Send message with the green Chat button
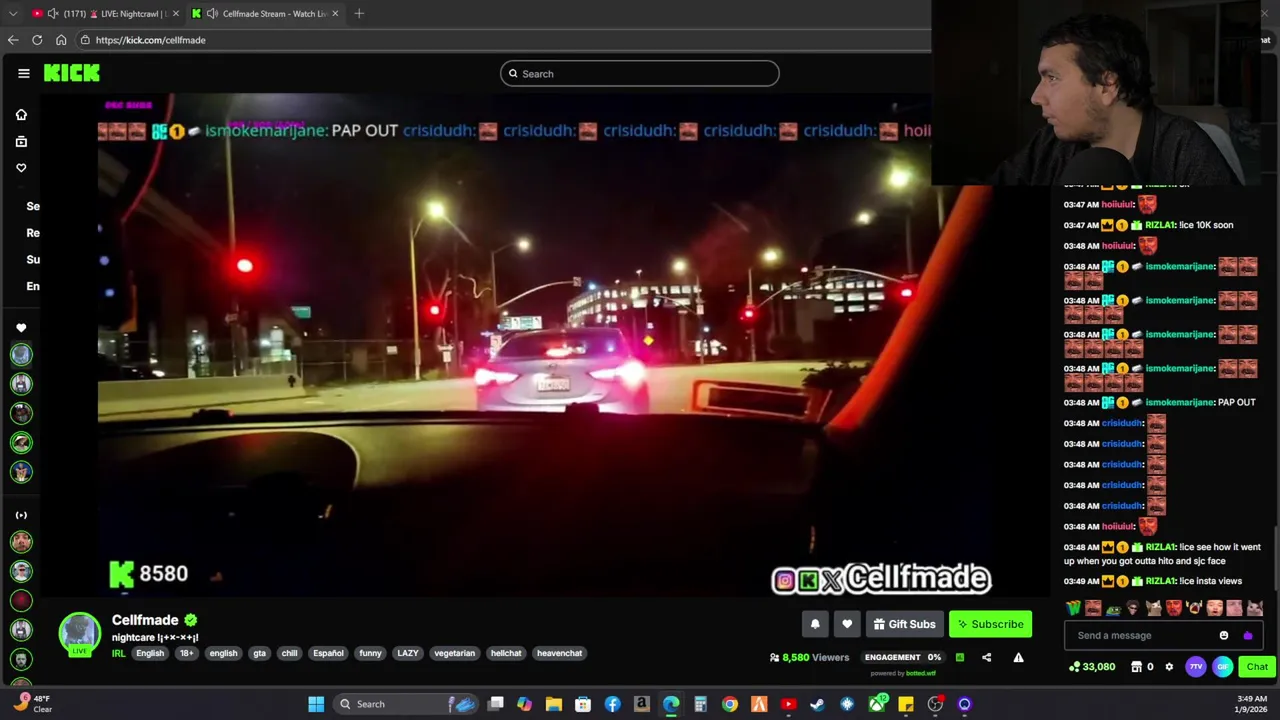 click(x=1256, y=667)
